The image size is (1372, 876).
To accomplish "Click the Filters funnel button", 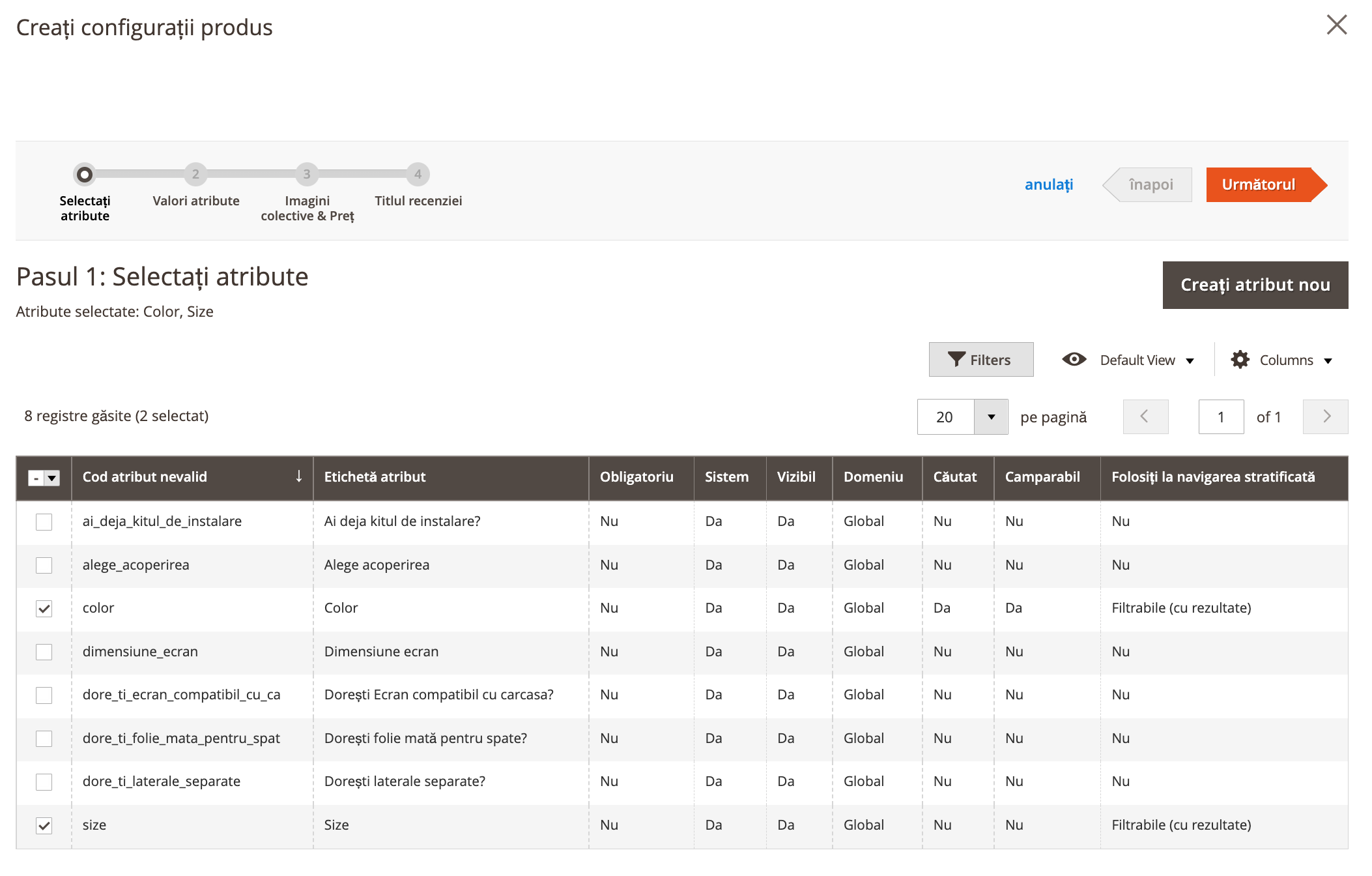I will (980, 360).
